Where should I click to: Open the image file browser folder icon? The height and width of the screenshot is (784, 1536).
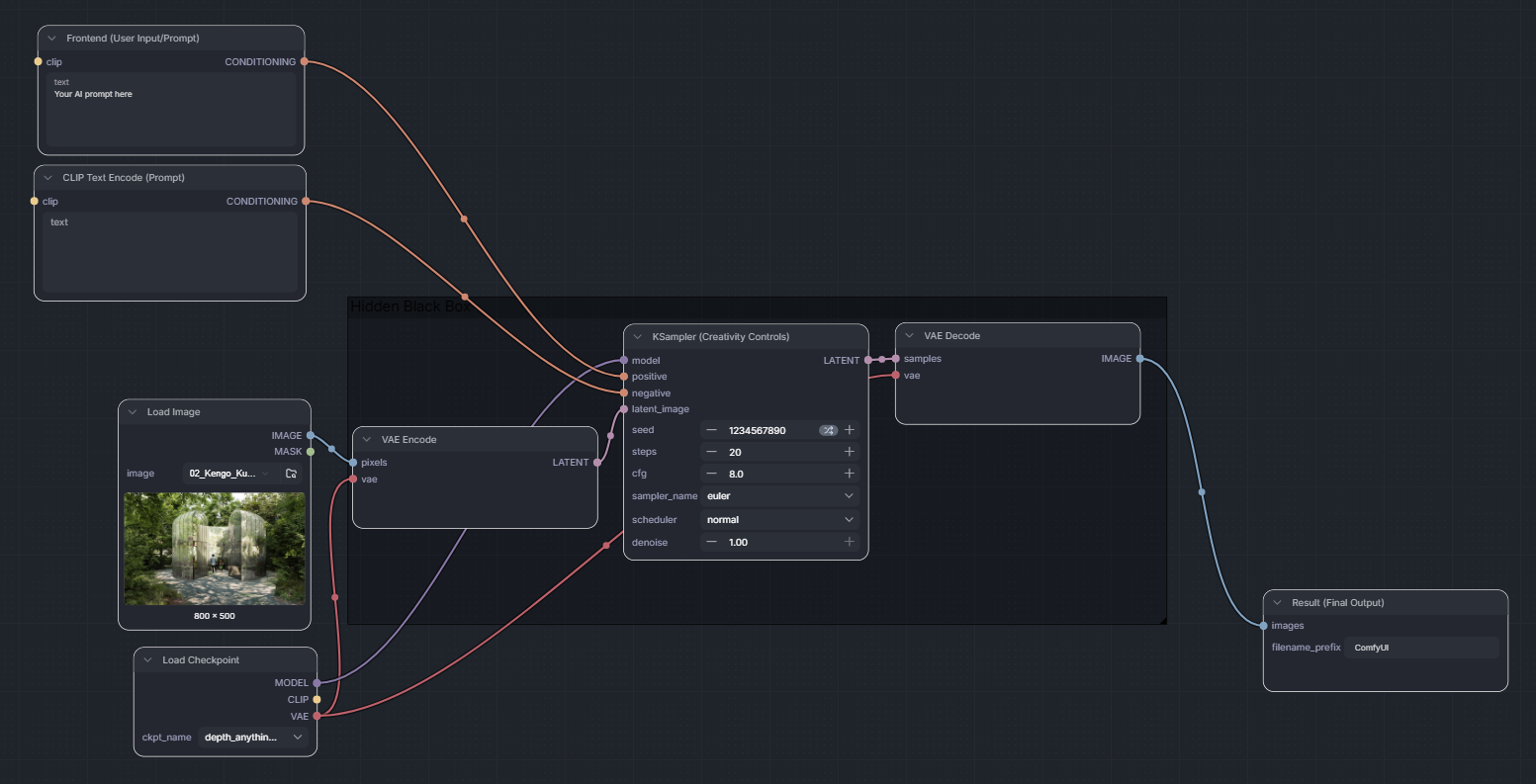pyautogui.click(x=291, y=474)
